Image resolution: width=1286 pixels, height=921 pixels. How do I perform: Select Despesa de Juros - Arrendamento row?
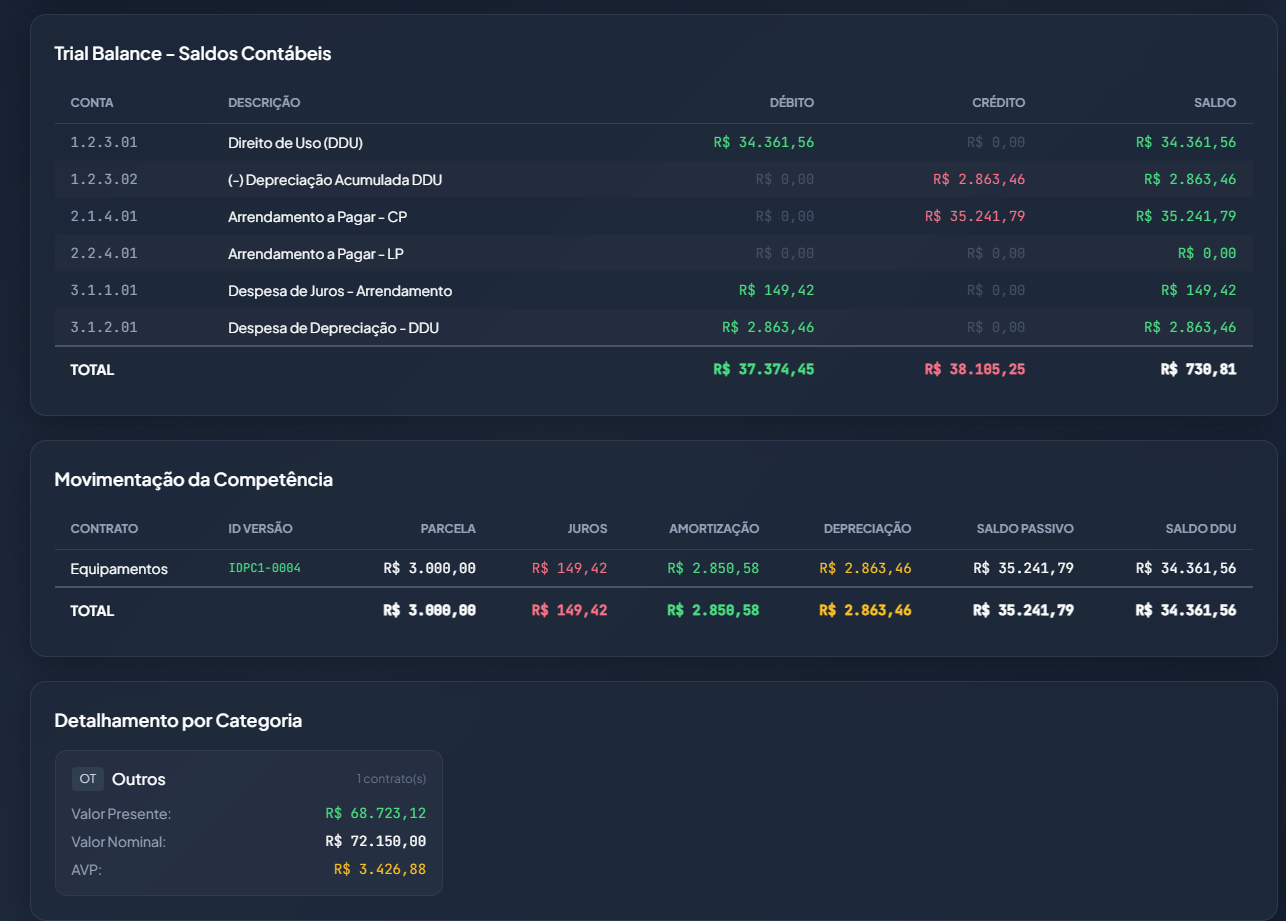tap(340, 291)
